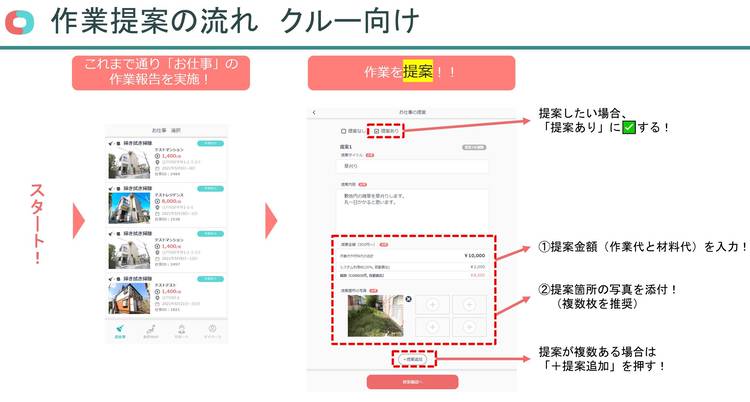Tap the third bottom navigation icon
This screenshot has width=750, height=402.
pyautogui.click(x=182, y=331)
